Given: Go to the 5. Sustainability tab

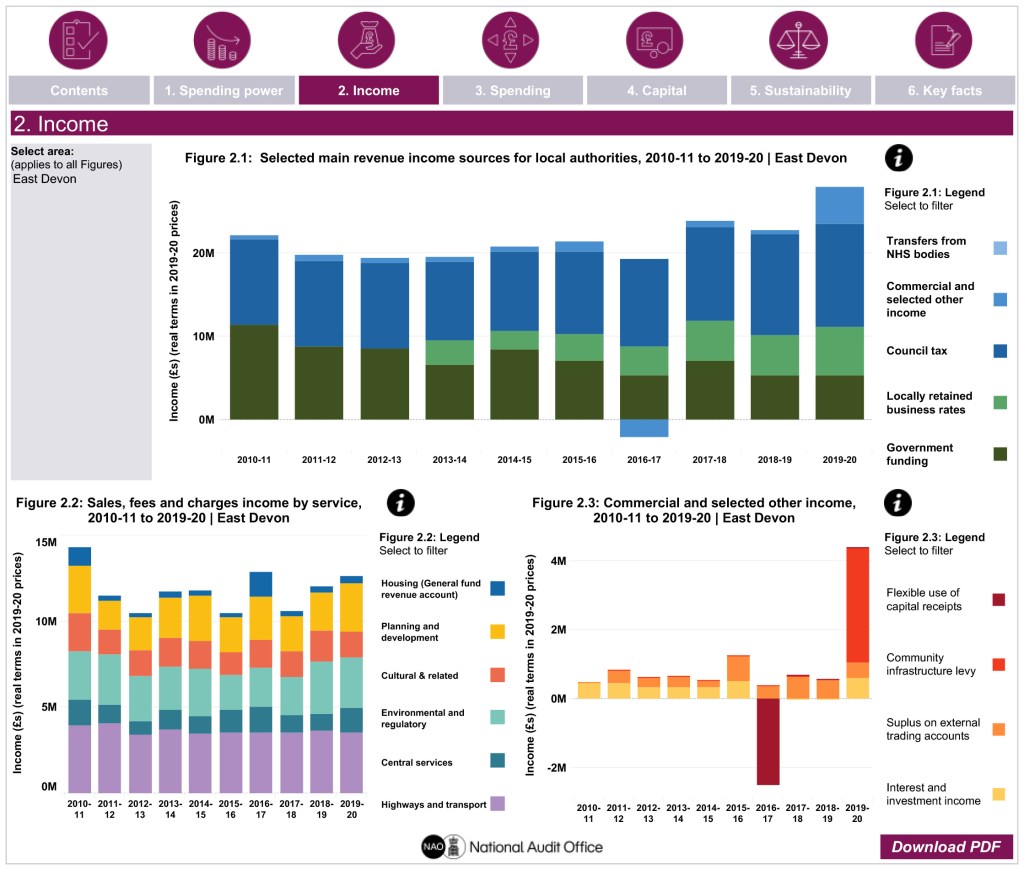Looking at the screenshot, I should (x=800, y=91).
